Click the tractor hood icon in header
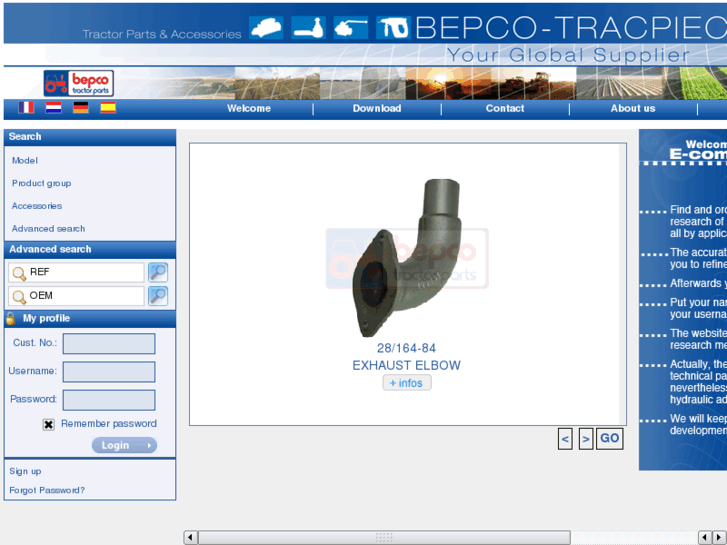727x545 pixels. click(x=266, y=28)
